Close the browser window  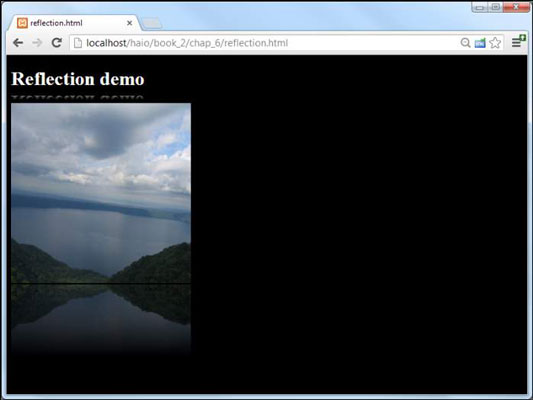(516, 7)
